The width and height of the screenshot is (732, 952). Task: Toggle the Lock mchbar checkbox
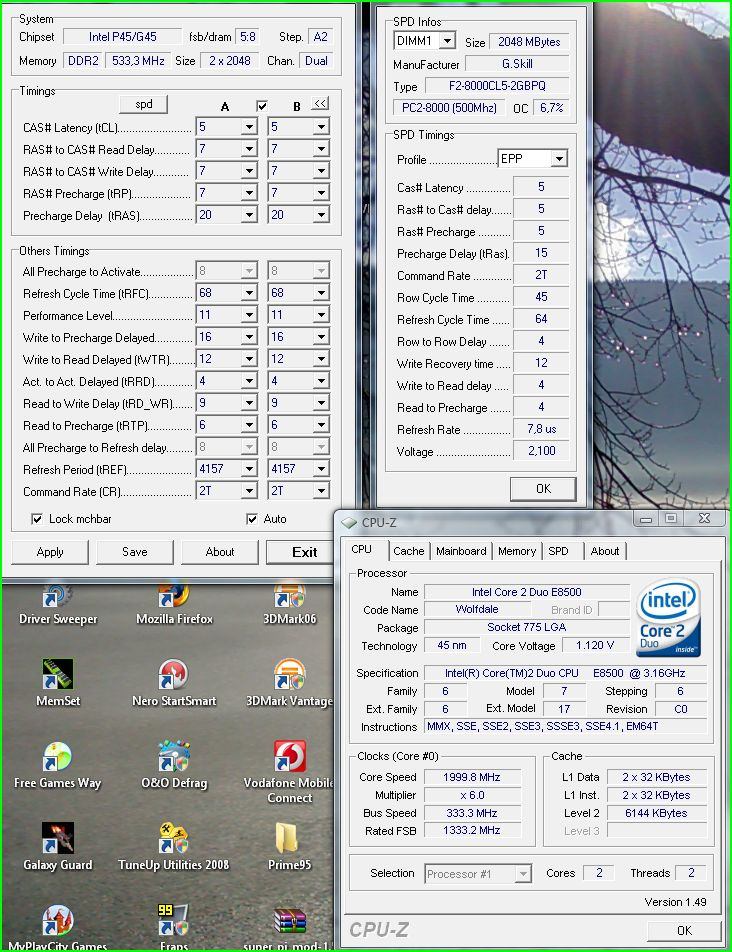[37, 519]
